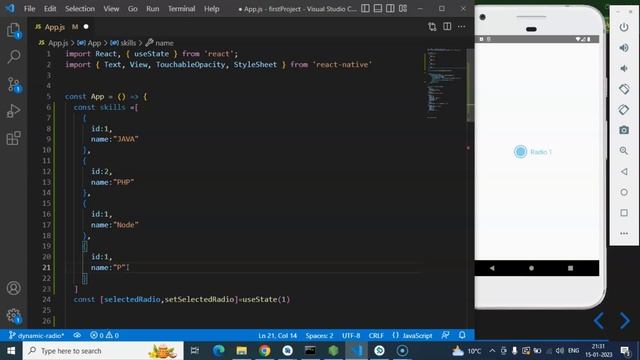
Task: Click emulator toolbar Back triangle
Action: click(624, 171)
